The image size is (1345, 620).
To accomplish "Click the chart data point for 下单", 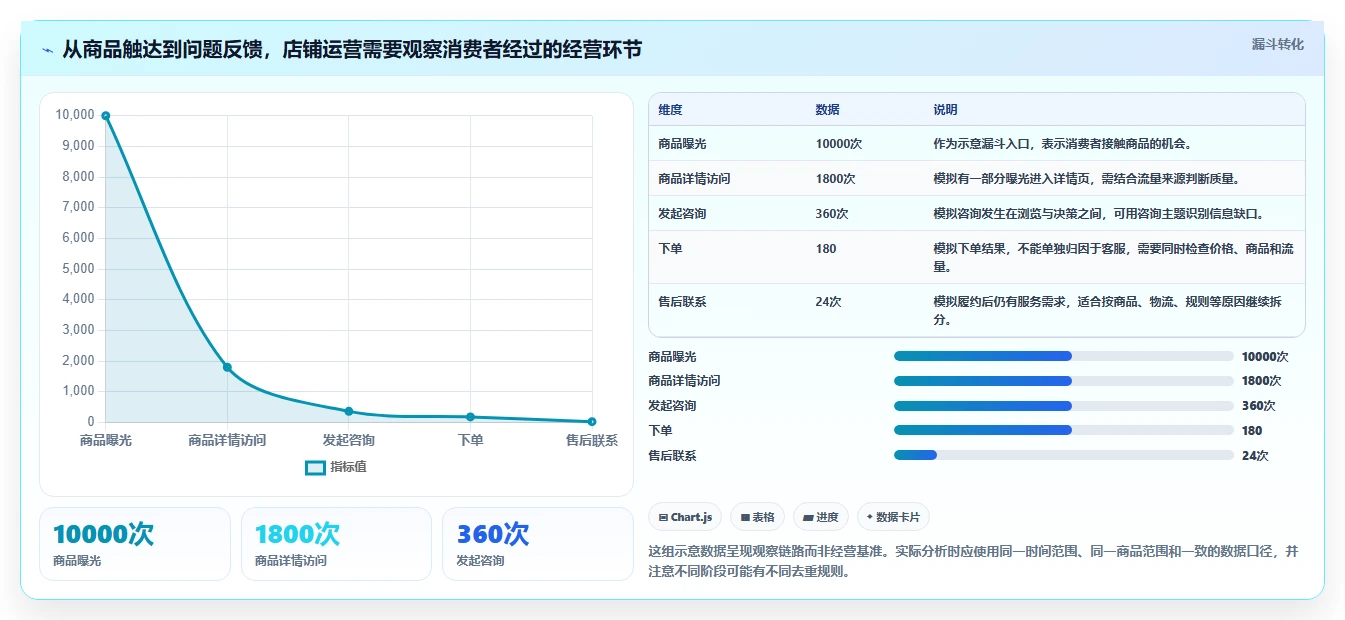I will [x=470, y=417].
